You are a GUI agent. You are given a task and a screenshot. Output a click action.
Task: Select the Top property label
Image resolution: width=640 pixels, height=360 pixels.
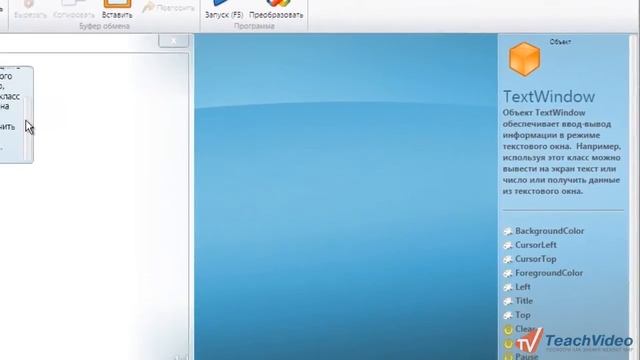(x=522, y=315)
